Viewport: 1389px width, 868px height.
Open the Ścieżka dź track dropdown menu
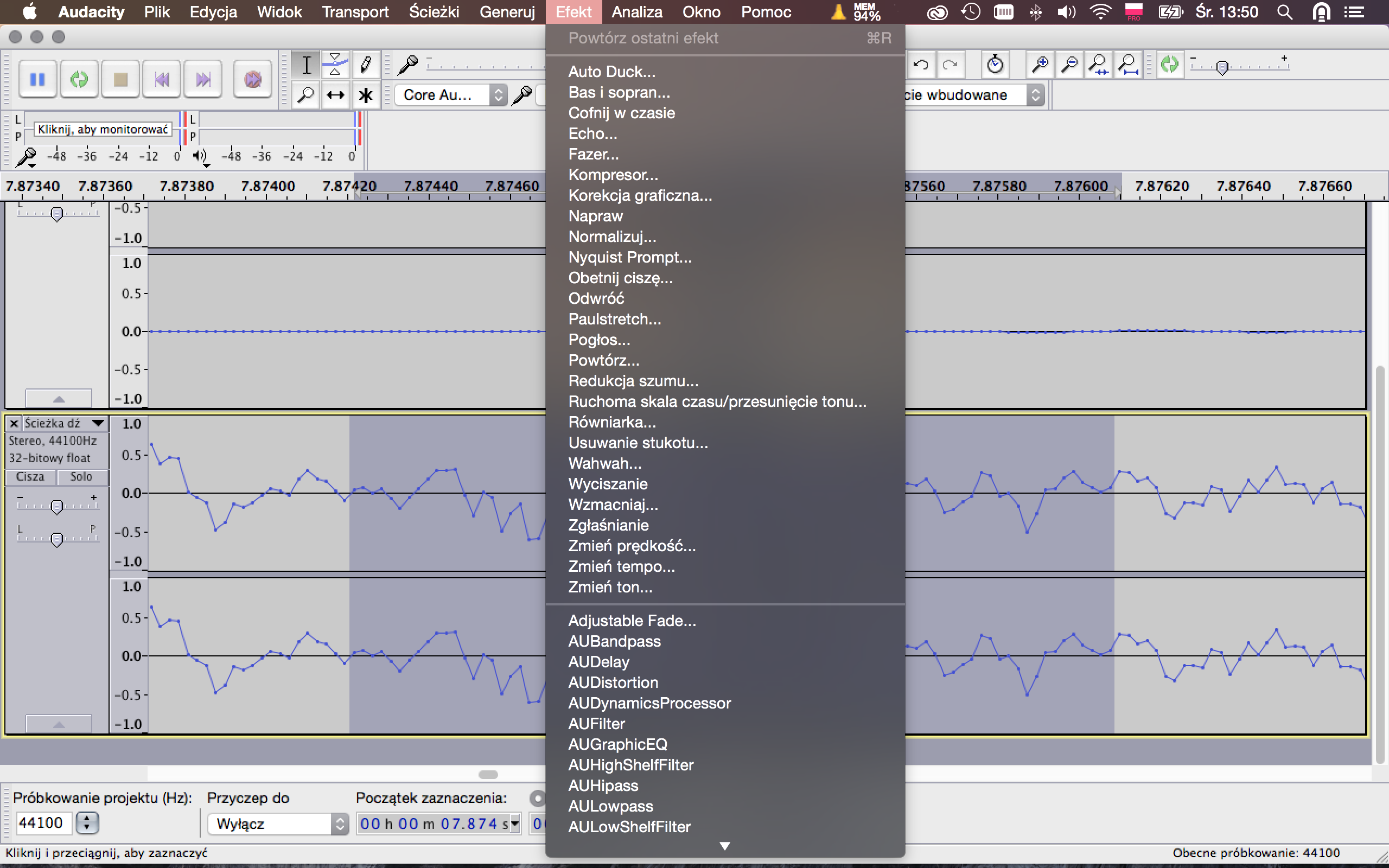pyautogui.click(x=98, y=424)
